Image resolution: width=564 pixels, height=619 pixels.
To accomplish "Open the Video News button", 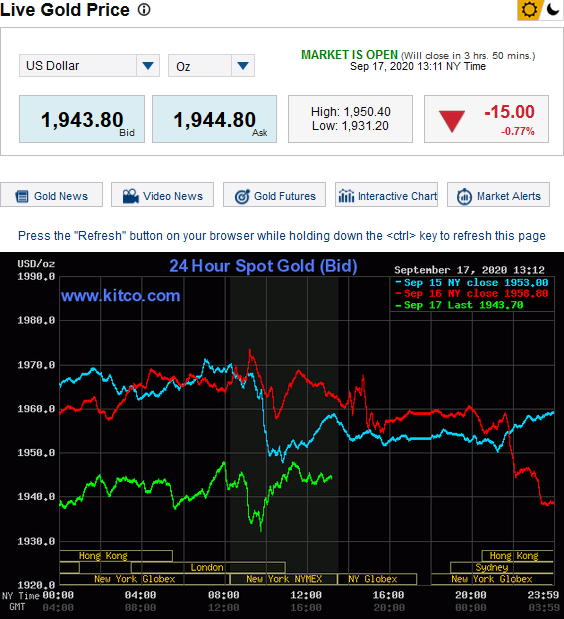I will click(x=162, y=195).
